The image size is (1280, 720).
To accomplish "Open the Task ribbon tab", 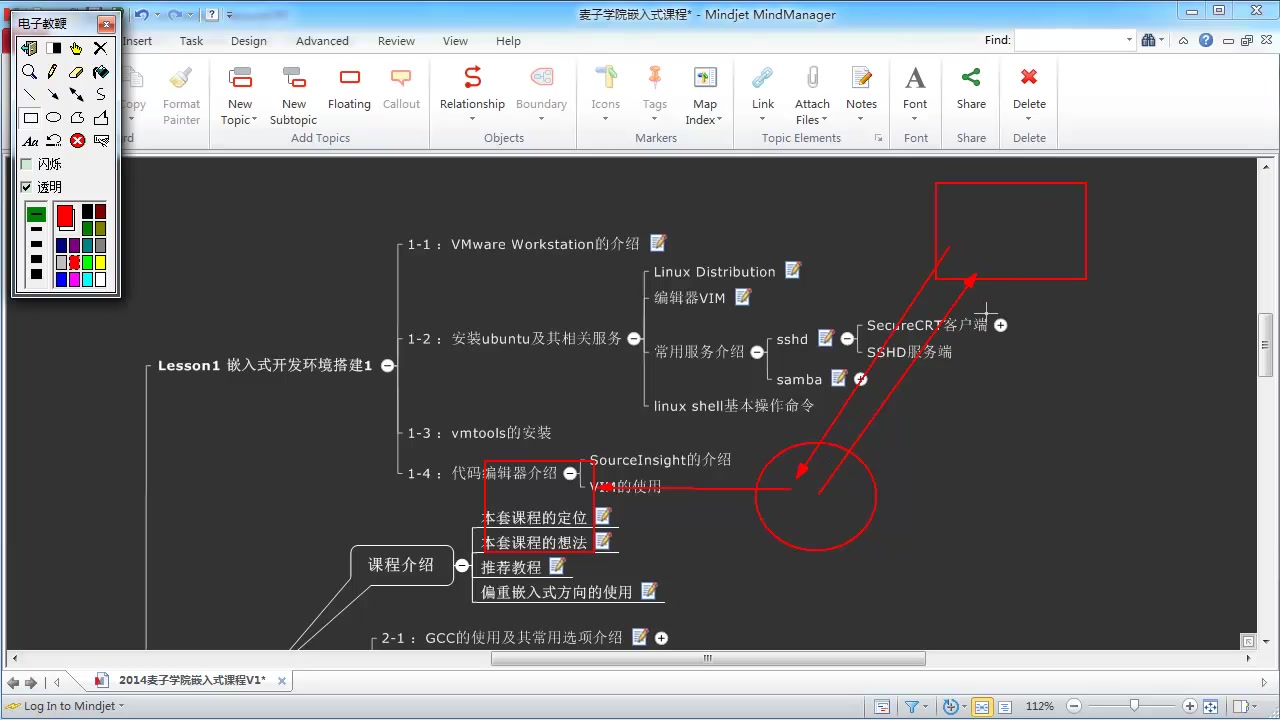I will pyautogui.click(x=191, y=41).
